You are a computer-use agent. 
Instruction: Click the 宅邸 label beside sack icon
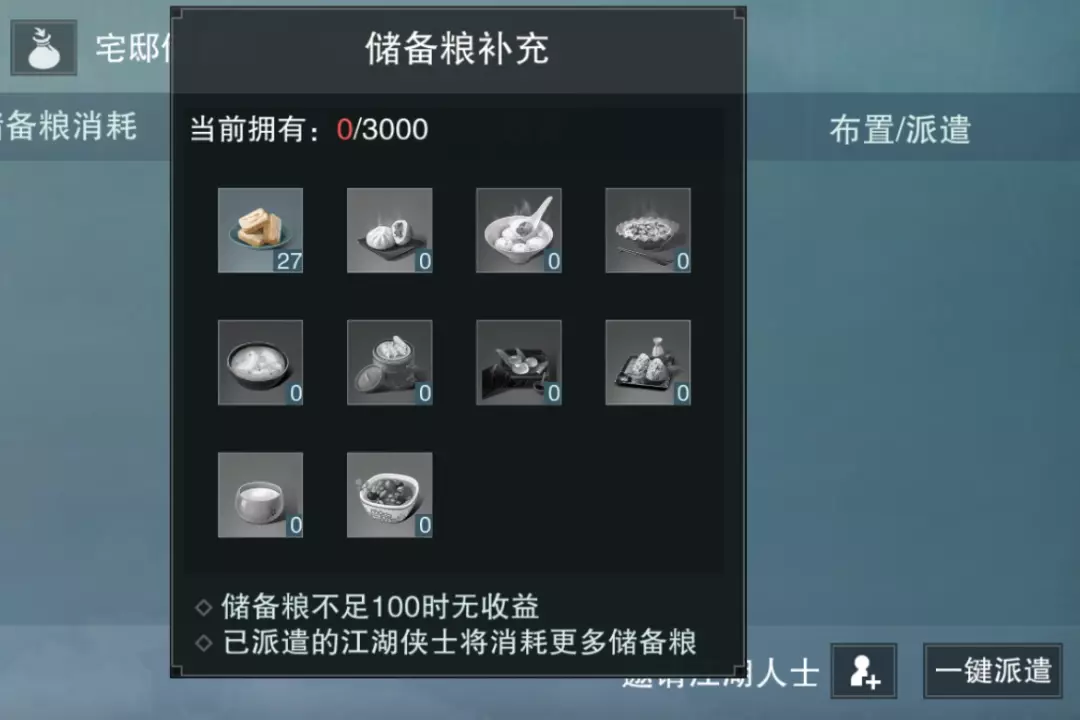[x=132, y=49]
